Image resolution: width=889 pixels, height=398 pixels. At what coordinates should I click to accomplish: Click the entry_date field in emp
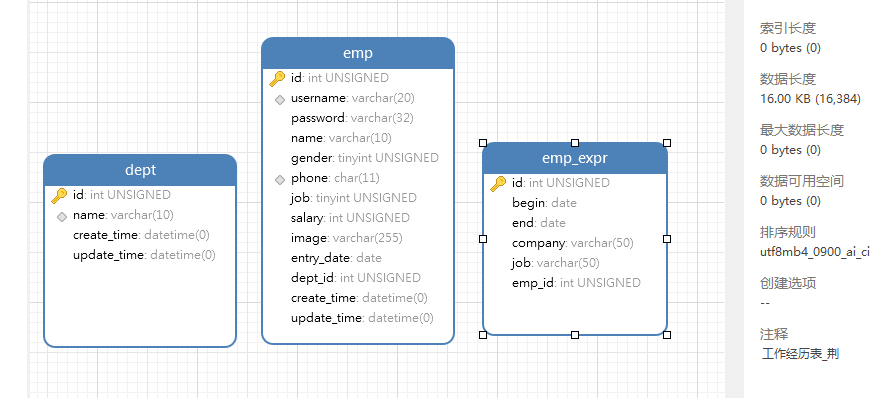(x=336, y=258)
